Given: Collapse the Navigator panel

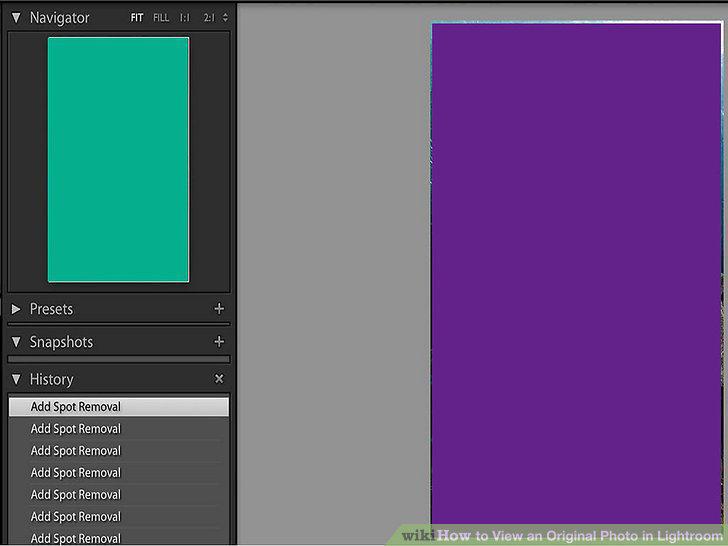Looking at the screenshot, I should pyautogui.click(x=16, y=18).
